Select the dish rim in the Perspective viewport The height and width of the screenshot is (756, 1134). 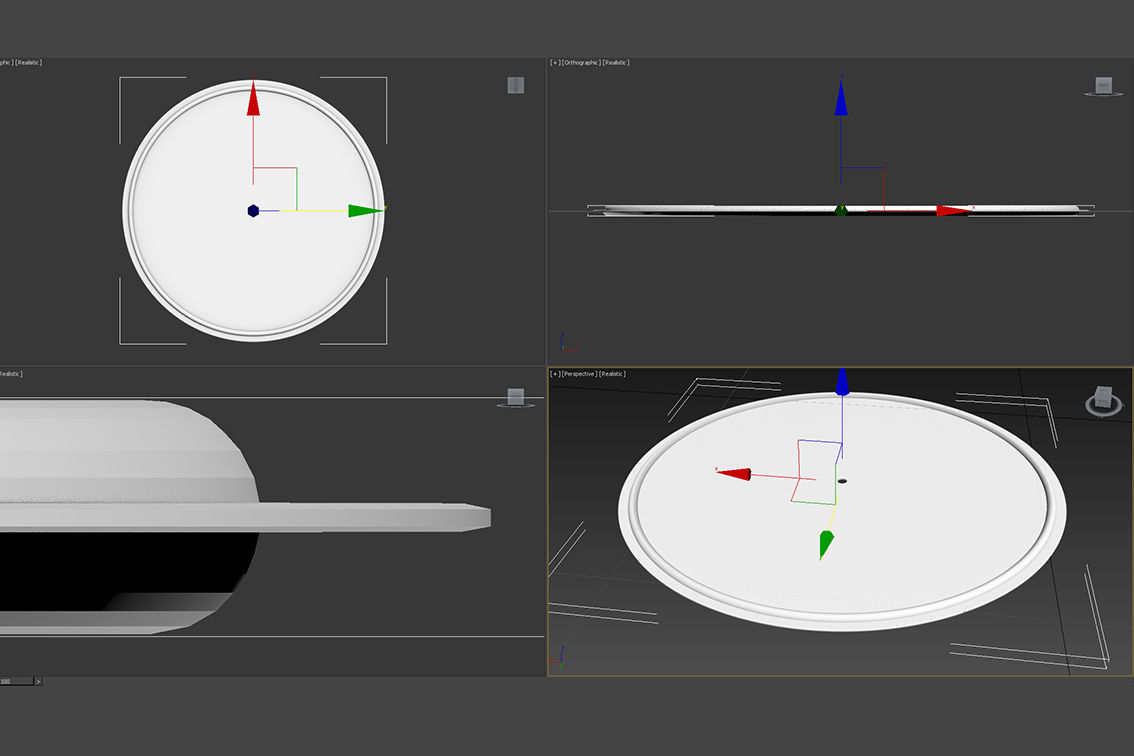[843, 620]
